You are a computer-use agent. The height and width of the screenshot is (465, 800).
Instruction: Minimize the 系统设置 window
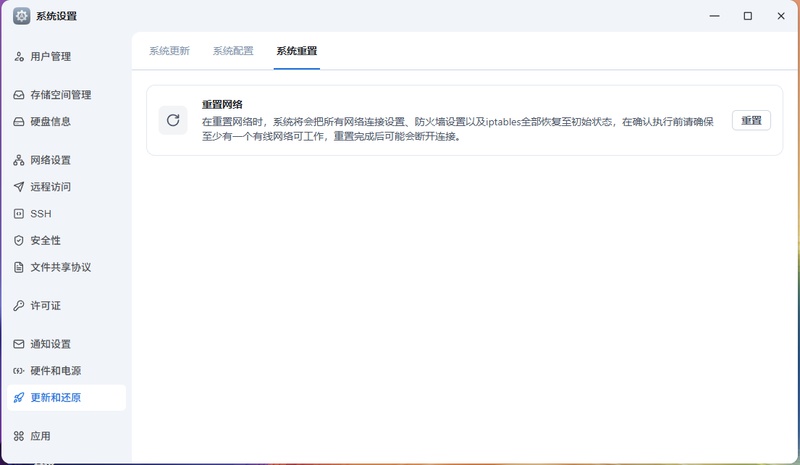(714, 16)
